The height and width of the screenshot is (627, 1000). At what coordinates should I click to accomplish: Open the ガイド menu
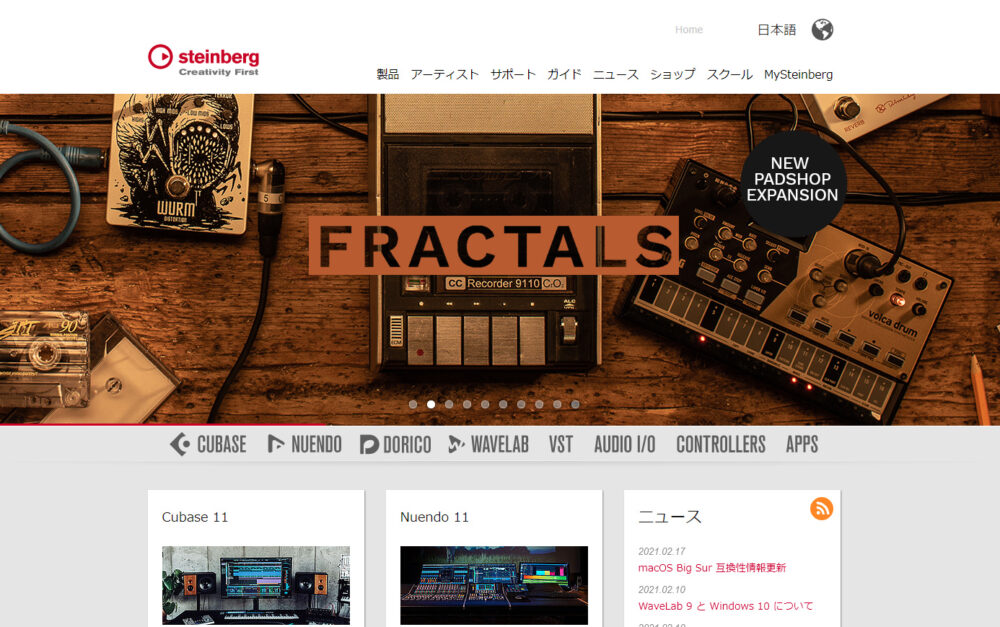564,75
